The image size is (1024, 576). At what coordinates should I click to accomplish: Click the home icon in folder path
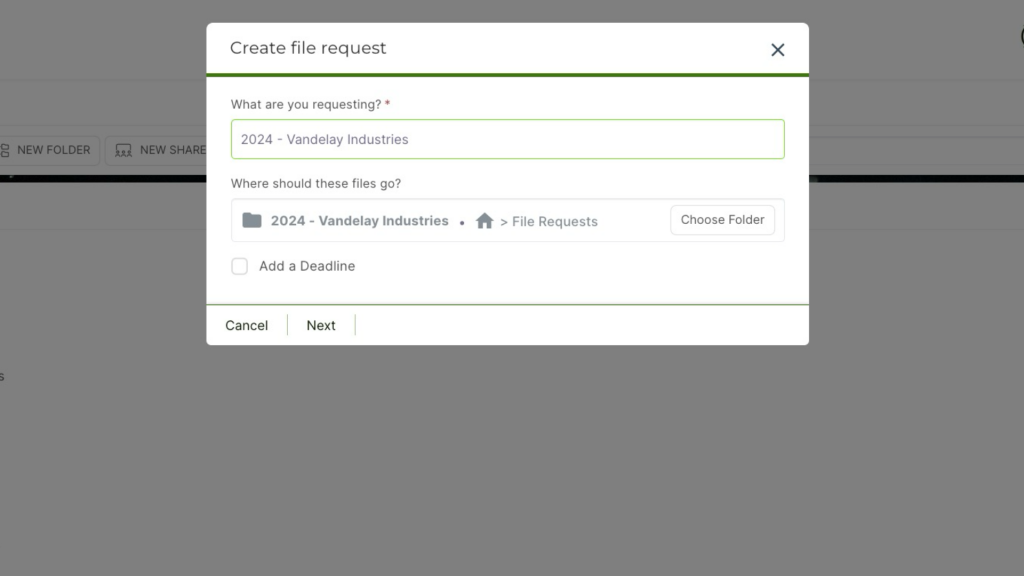(x=485, y=221)
